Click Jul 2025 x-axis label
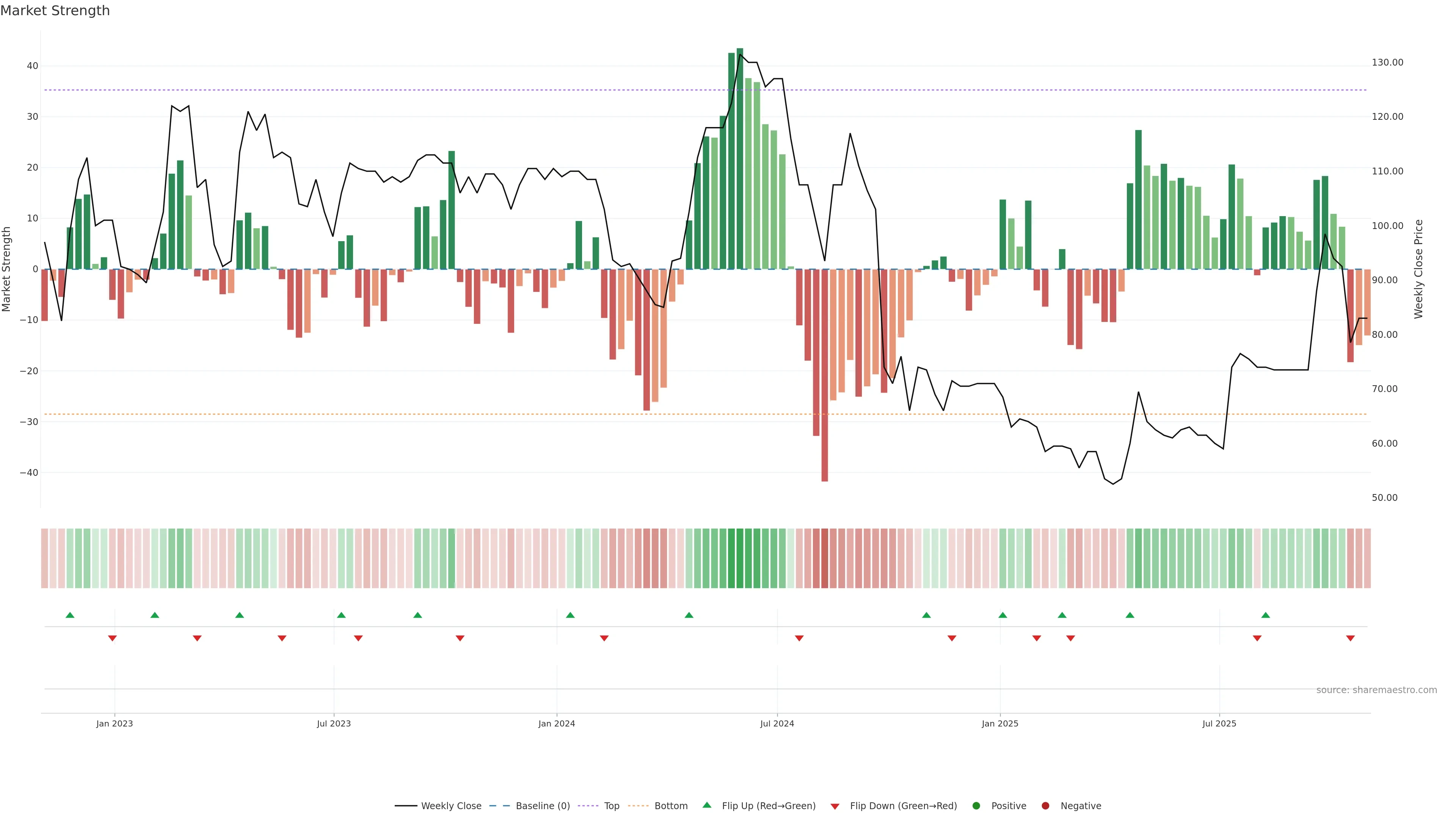 1219,723
